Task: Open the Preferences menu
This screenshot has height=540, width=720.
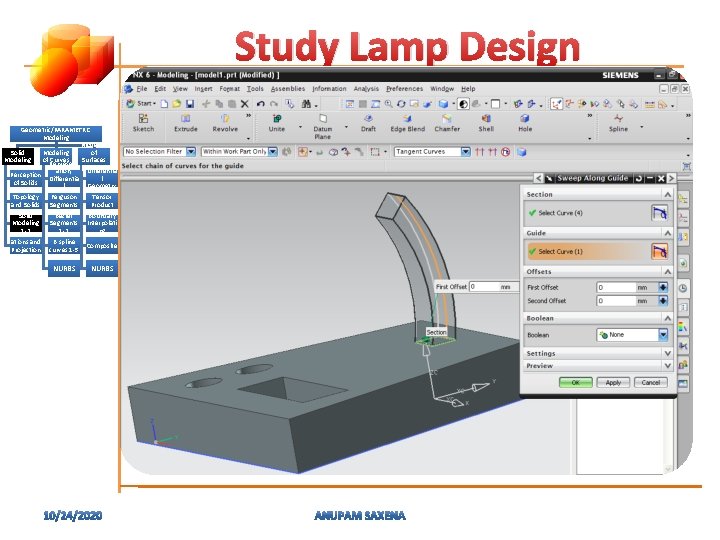Action: pyautogui.click(x=404, y=89)
